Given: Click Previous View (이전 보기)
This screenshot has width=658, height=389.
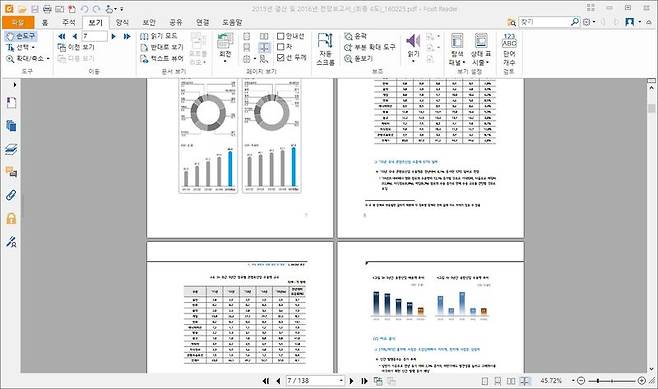Looking at the screenshot, I should [76, 47].
